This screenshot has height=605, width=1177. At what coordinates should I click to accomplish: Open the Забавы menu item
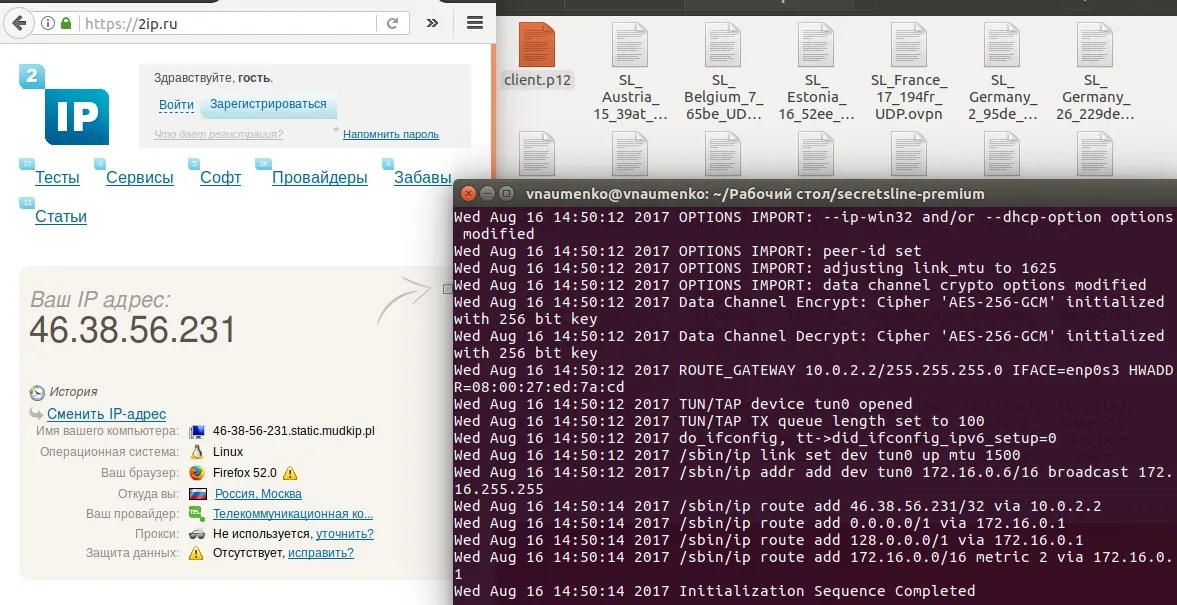pyautogui.click(x=423, y=177)
